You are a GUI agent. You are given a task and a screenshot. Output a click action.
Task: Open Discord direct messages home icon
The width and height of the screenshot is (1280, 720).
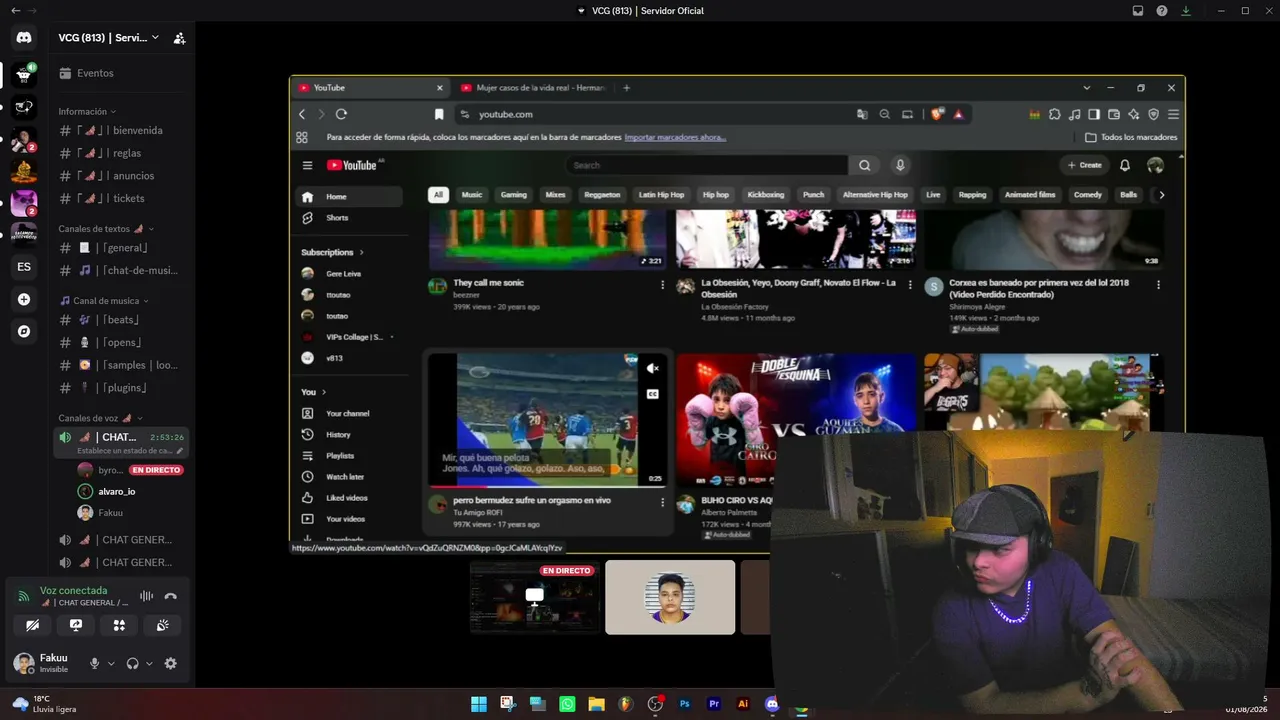point(24,38)
